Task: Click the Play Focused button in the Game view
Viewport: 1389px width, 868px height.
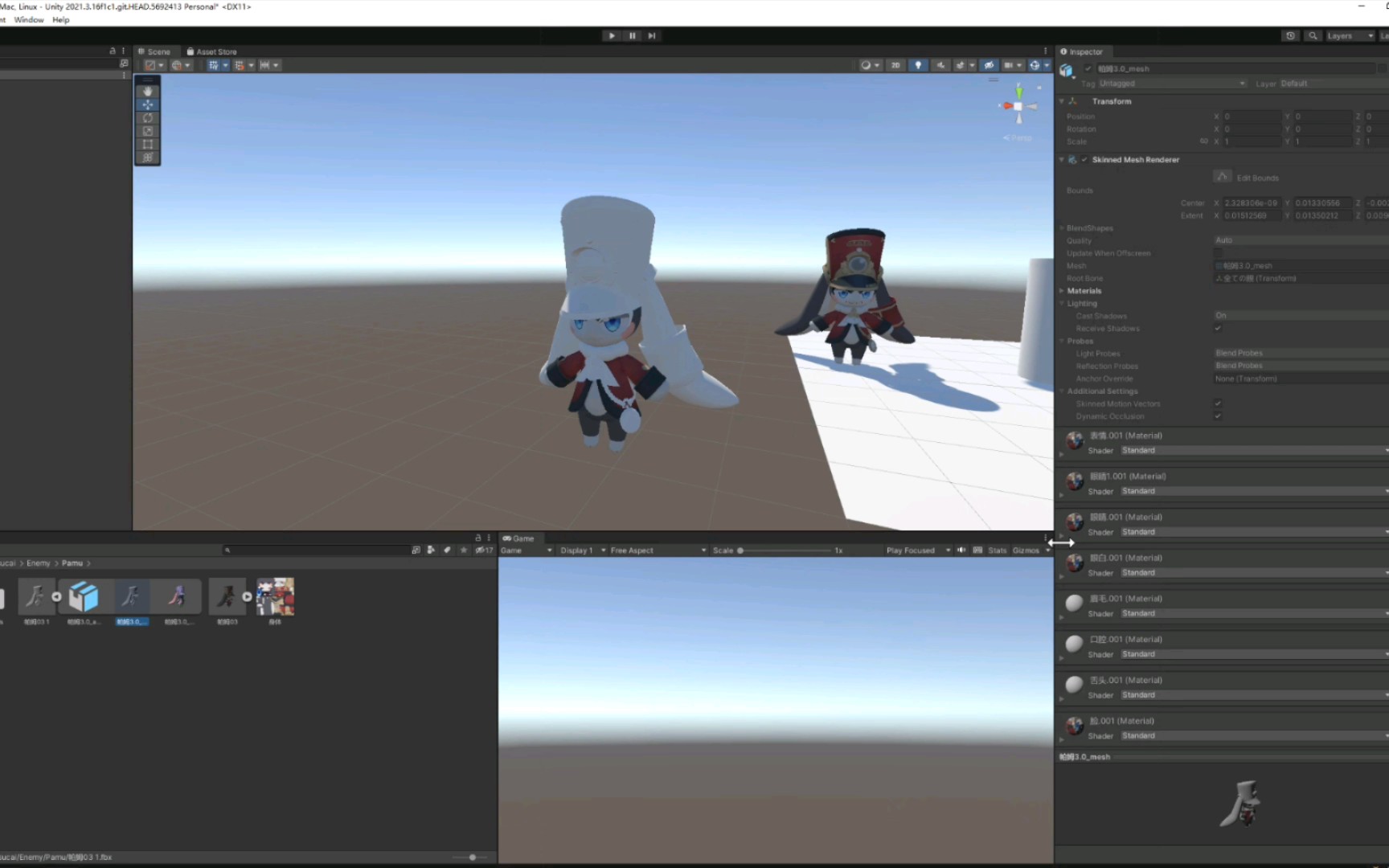Action: 910,550
